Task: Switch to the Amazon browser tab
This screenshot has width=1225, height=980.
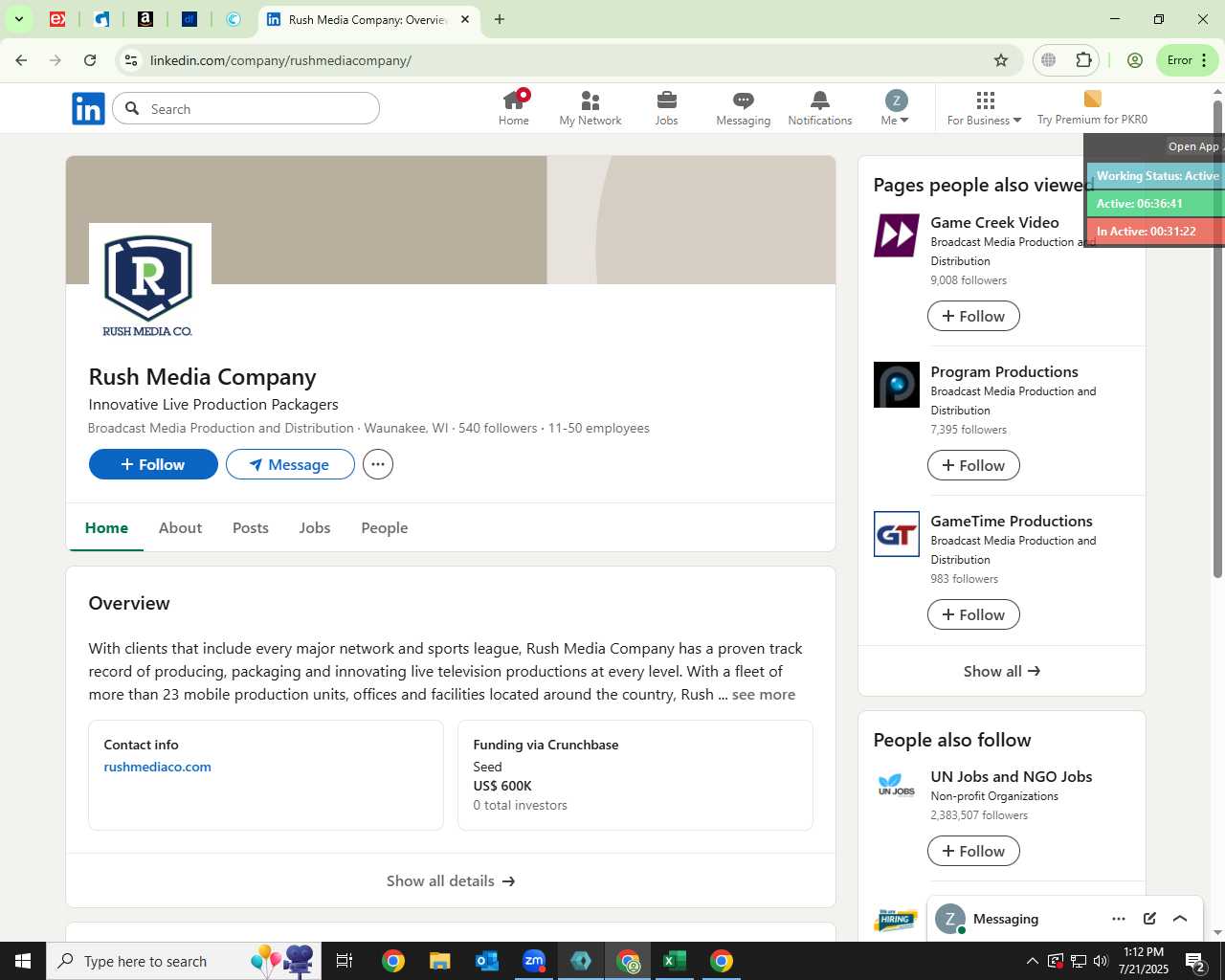Action: pyautogui.click(x=145, y=19)
